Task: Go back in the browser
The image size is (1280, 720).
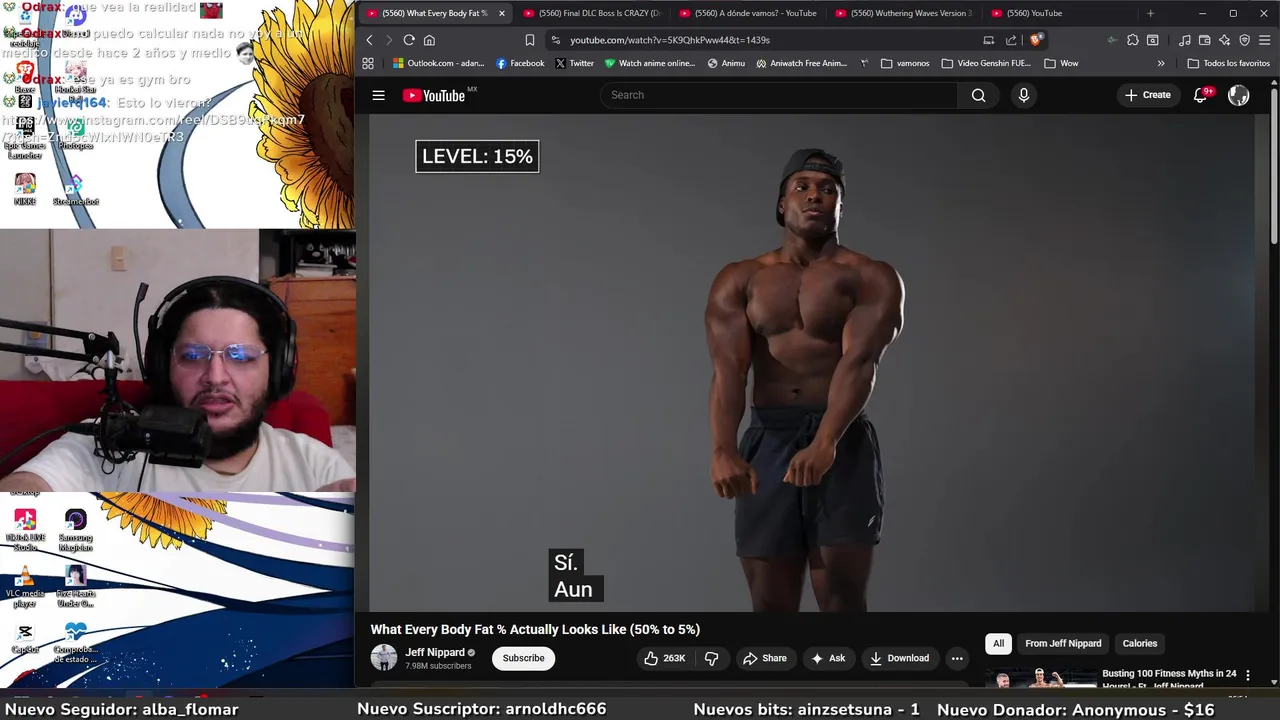Action: (x=369, y=40)
